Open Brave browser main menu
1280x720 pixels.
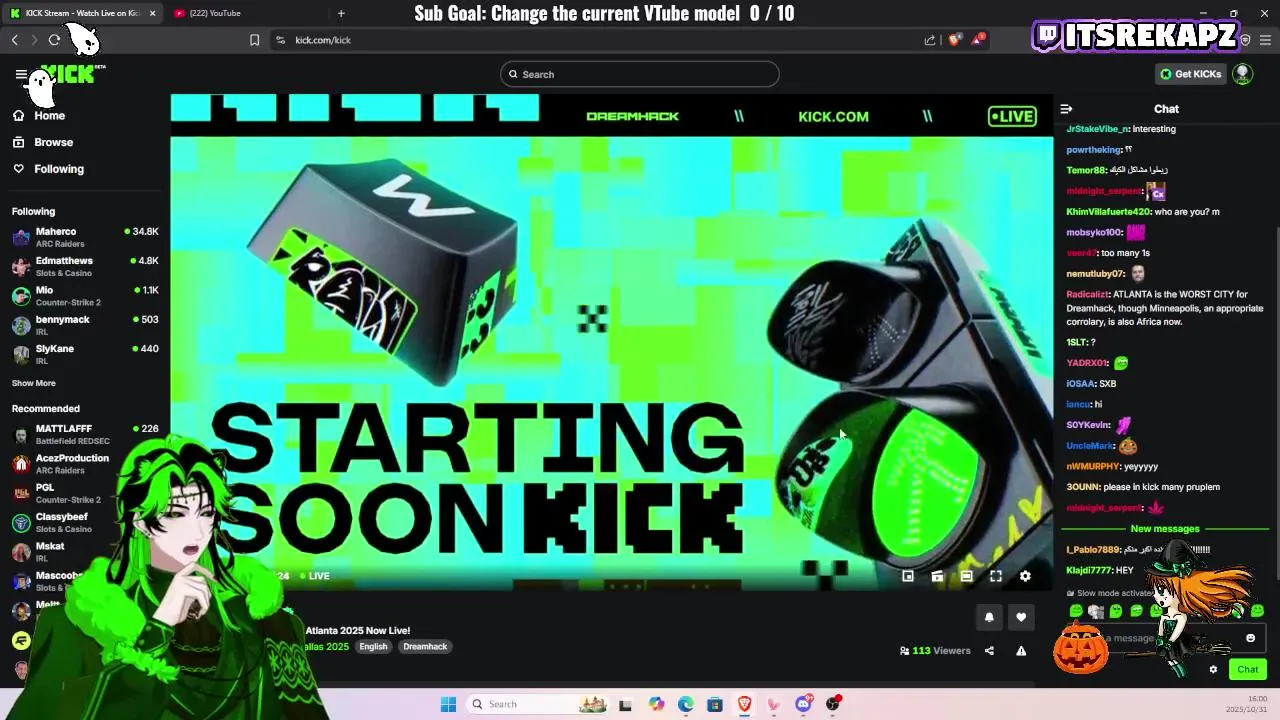pyautogui.click(x=1265, y=40)
